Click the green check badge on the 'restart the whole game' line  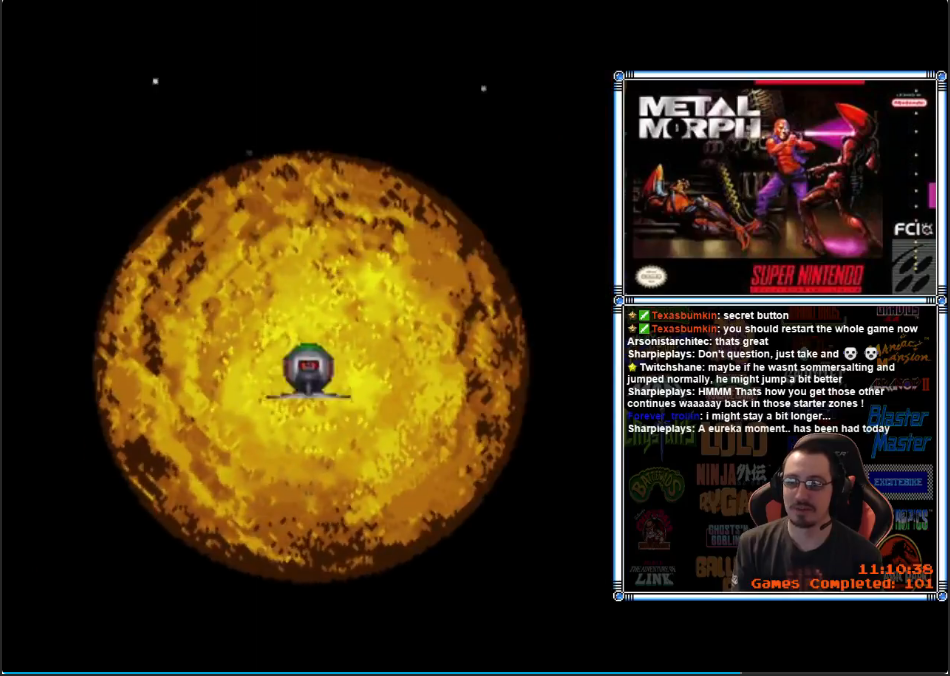click(x=644, y=329)
